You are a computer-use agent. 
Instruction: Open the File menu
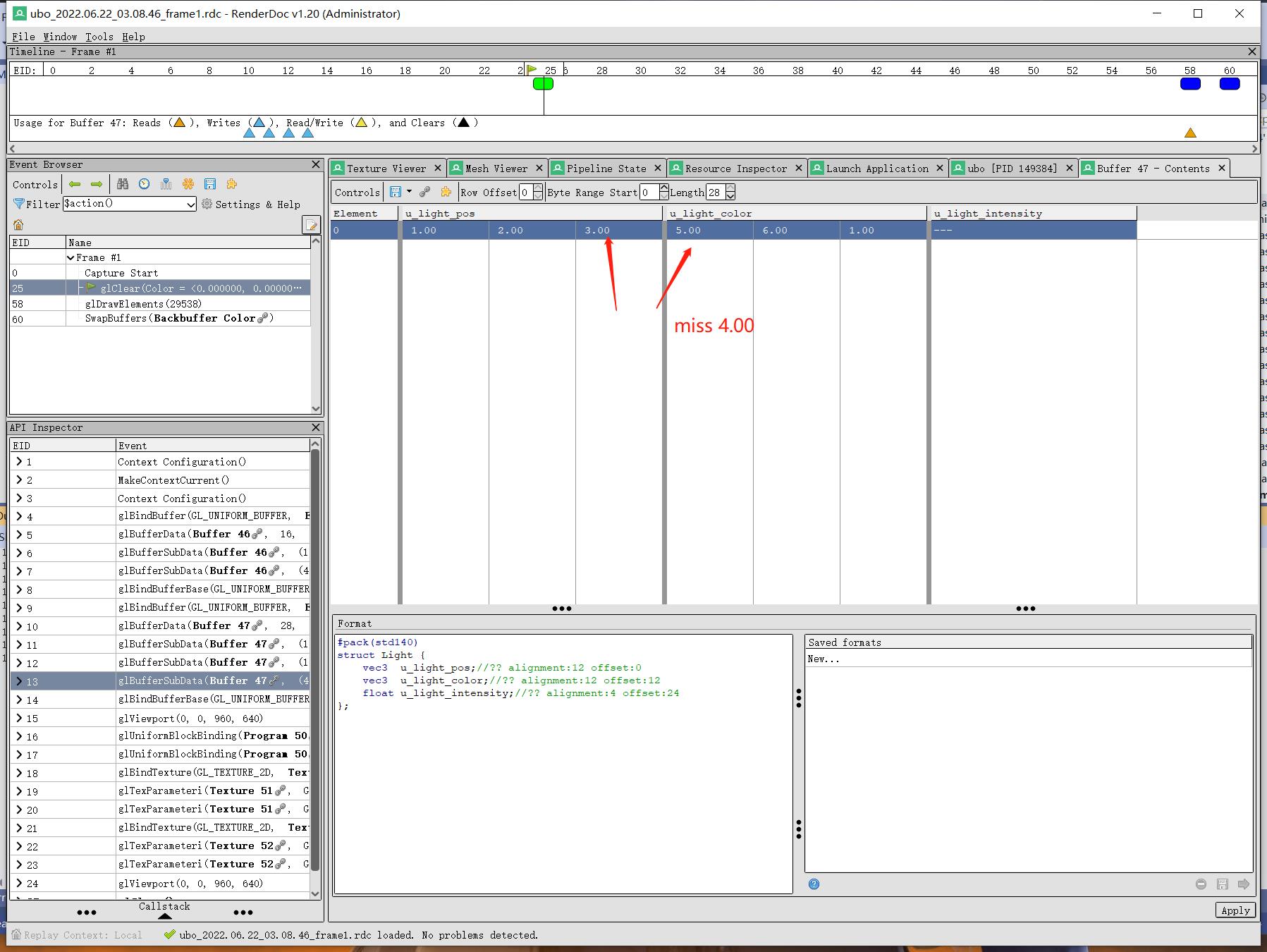point(24,37)
